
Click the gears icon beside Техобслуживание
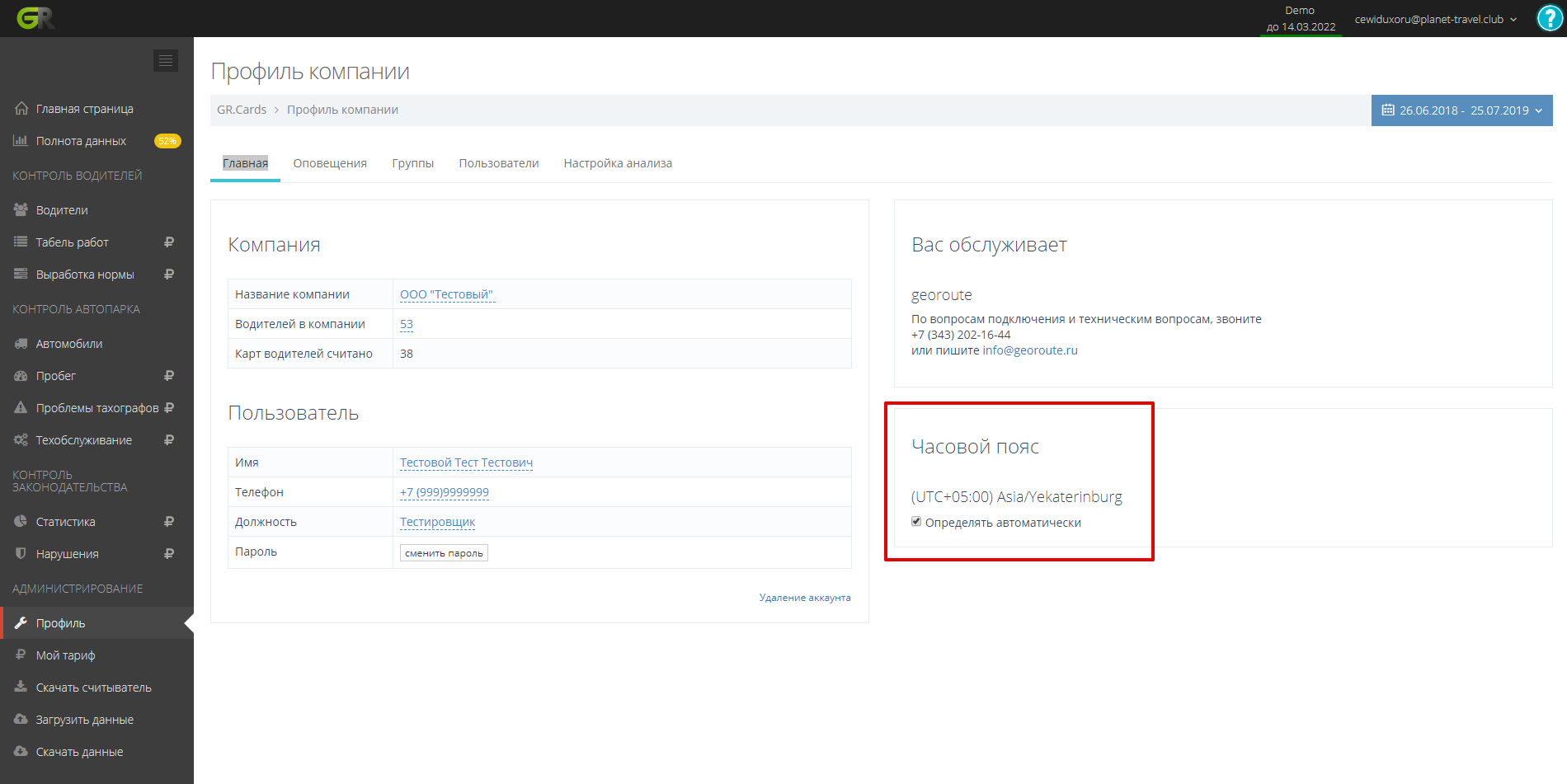(x=21, y=439)
